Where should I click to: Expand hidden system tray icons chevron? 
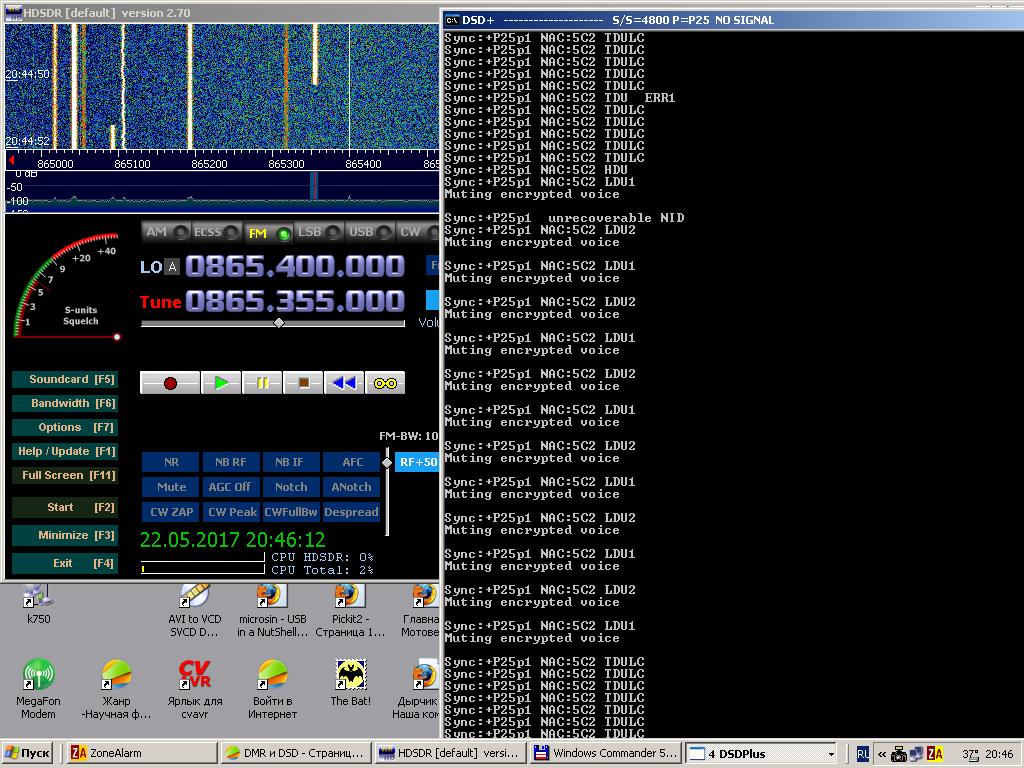[882, 754]
